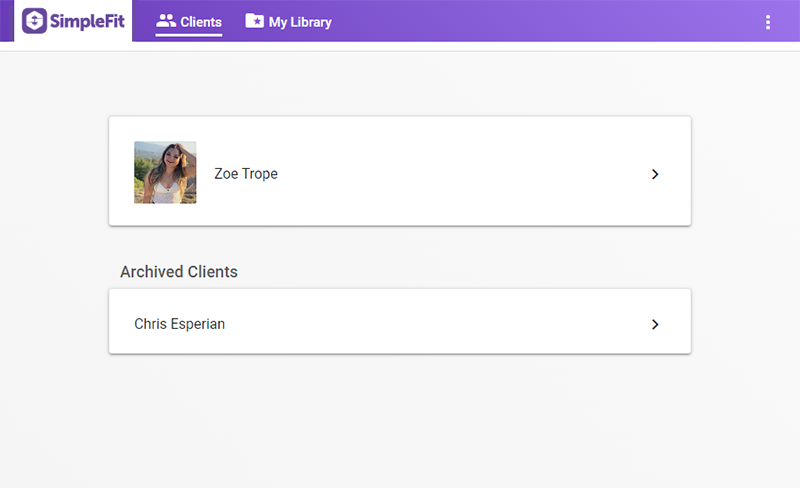Viewport: 800px width, 488px height.
Task: Click empty space inside Zoe Trope's card
Action: coord(450,174)
